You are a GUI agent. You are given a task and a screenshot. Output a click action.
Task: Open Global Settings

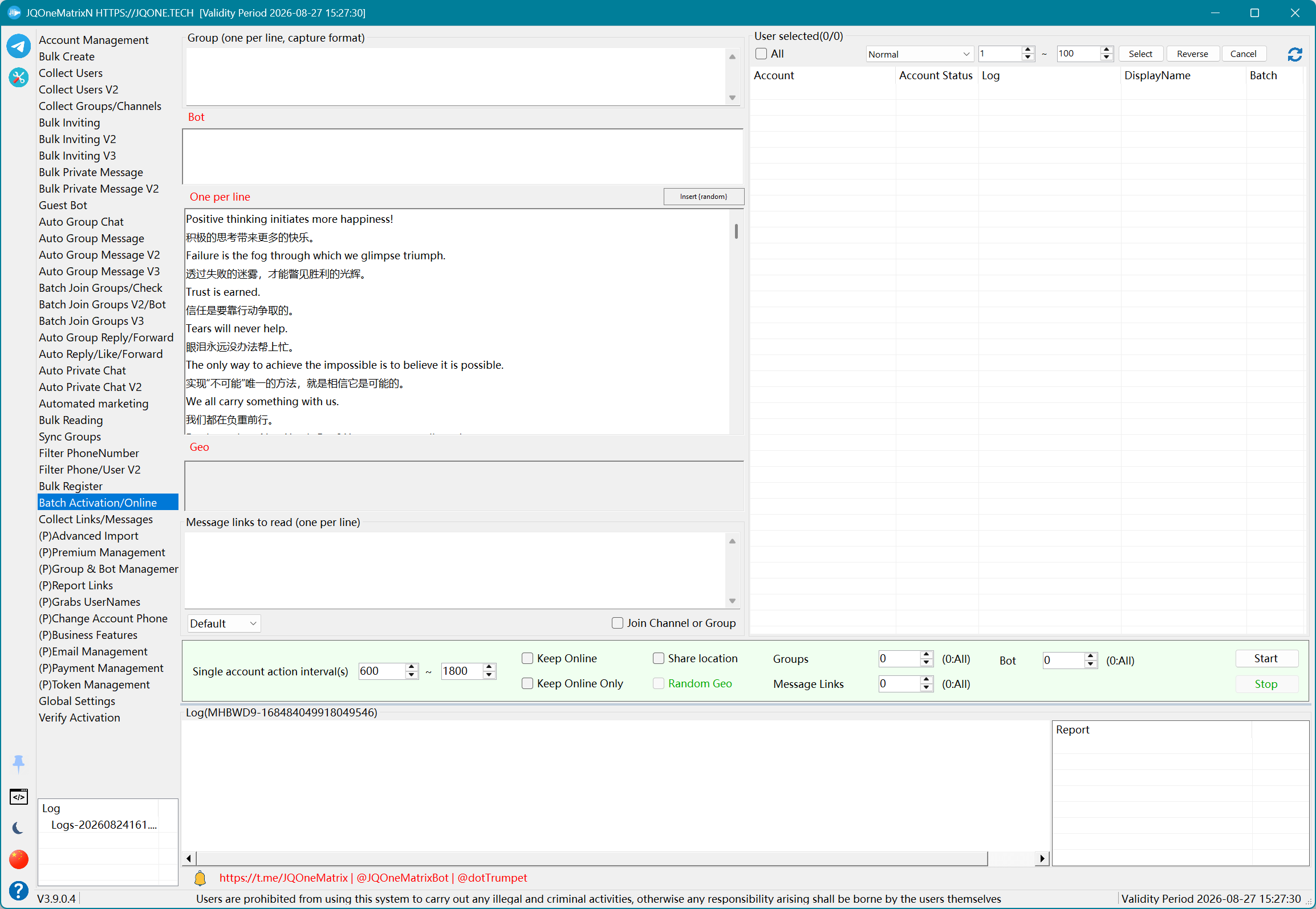[x=77, y=701]
